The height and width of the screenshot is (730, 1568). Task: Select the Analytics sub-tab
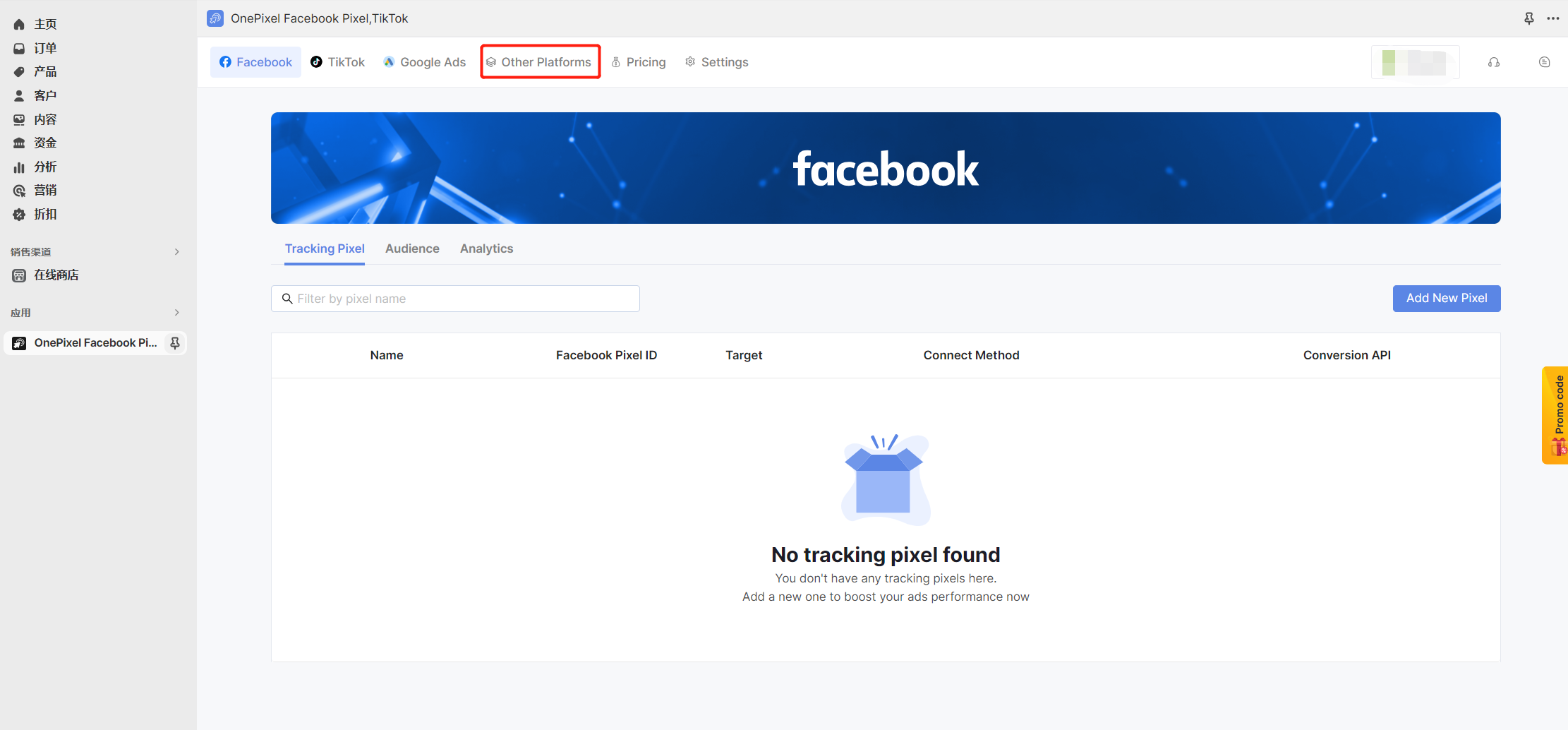pyautogui.click(x=486, y=249)
